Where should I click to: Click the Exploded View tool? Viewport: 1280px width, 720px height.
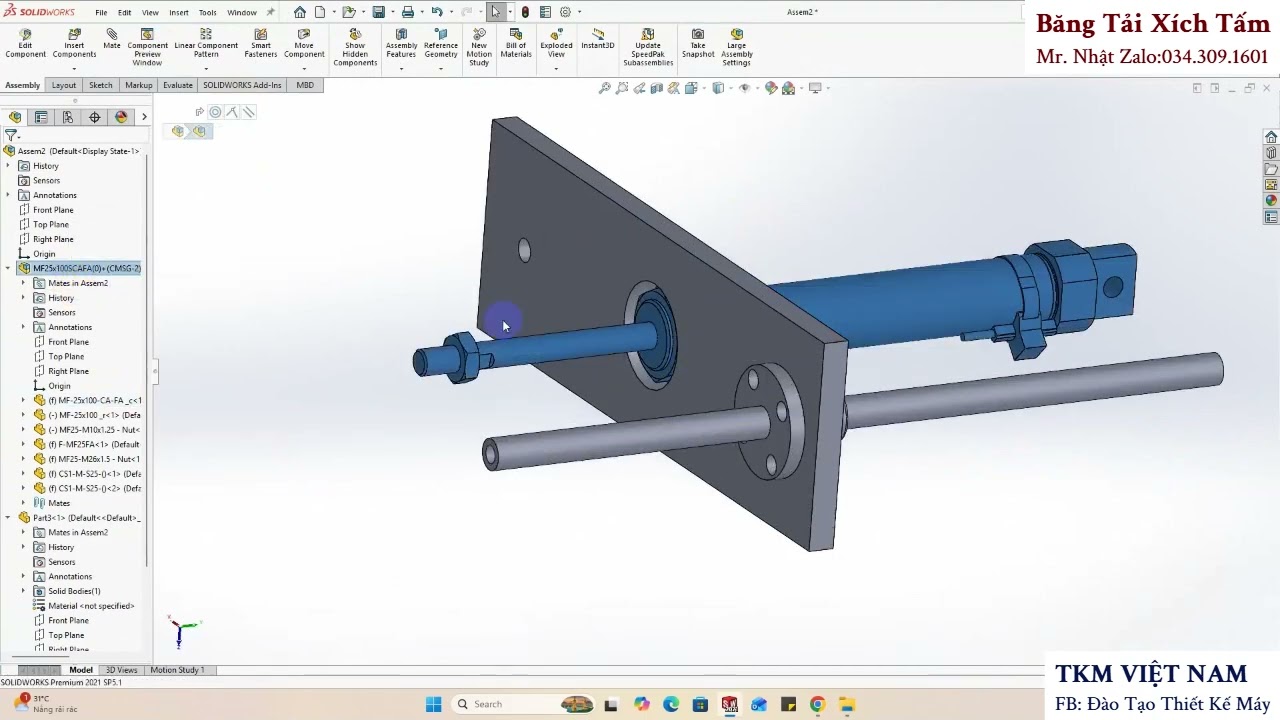pyautogui.click(x=556, y=44)
